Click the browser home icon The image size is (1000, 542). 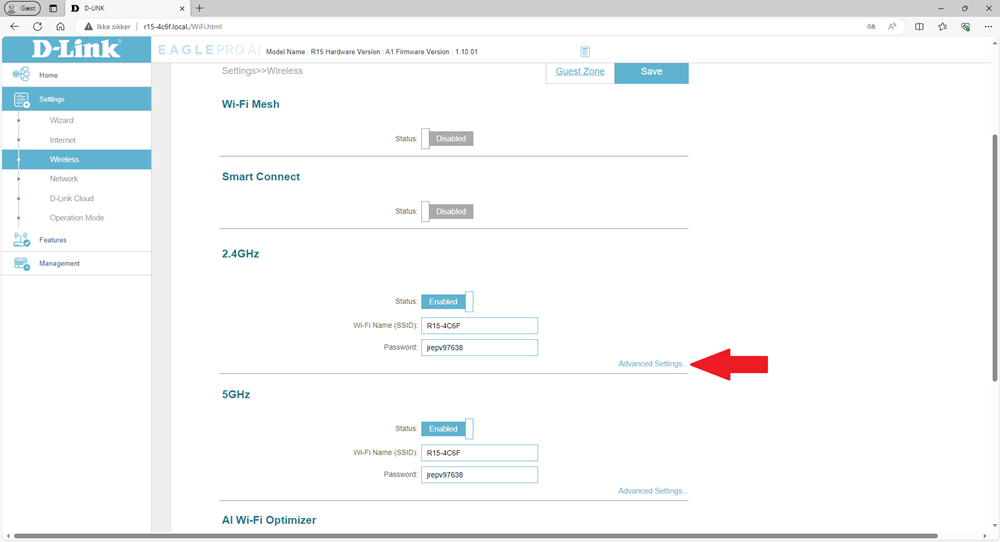(60, 27)
